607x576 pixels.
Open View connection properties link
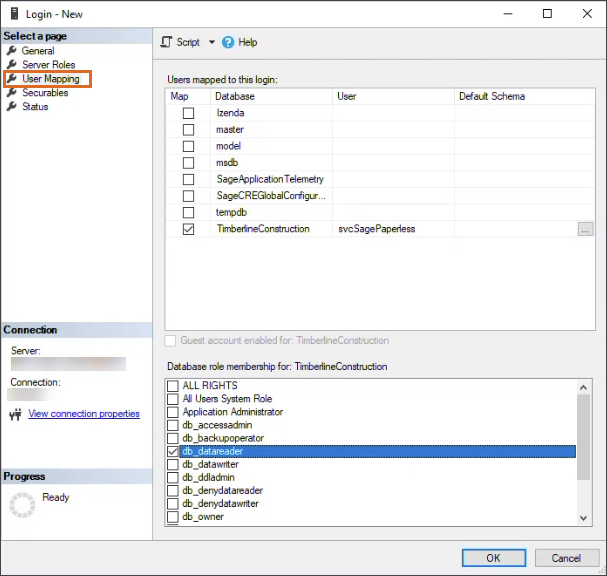click(x=84, y=413)
